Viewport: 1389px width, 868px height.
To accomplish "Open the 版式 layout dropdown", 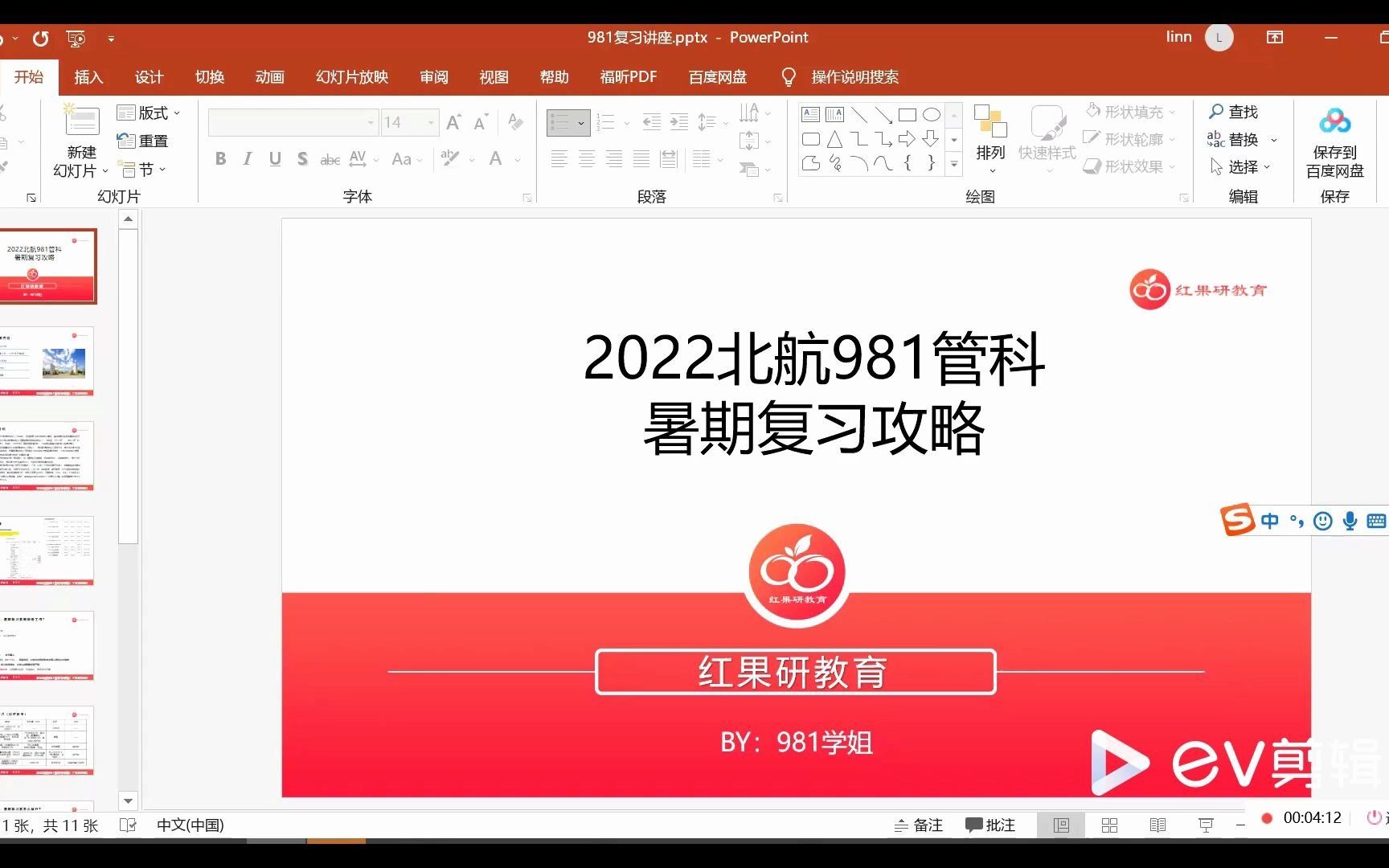I will click(149, 113).
